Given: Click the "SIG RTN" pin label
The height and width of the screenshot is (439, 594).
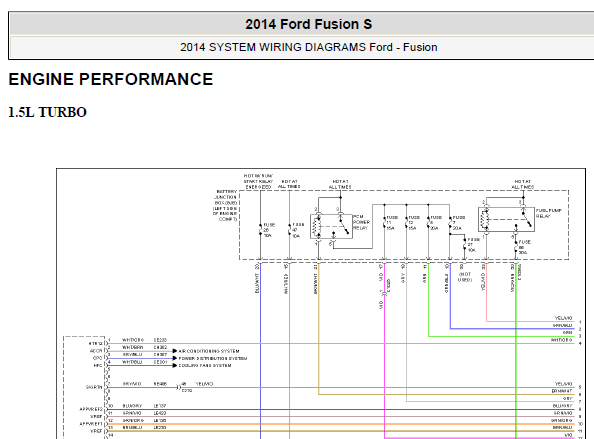Looking at the screenshot, I should tap(94, 387).
